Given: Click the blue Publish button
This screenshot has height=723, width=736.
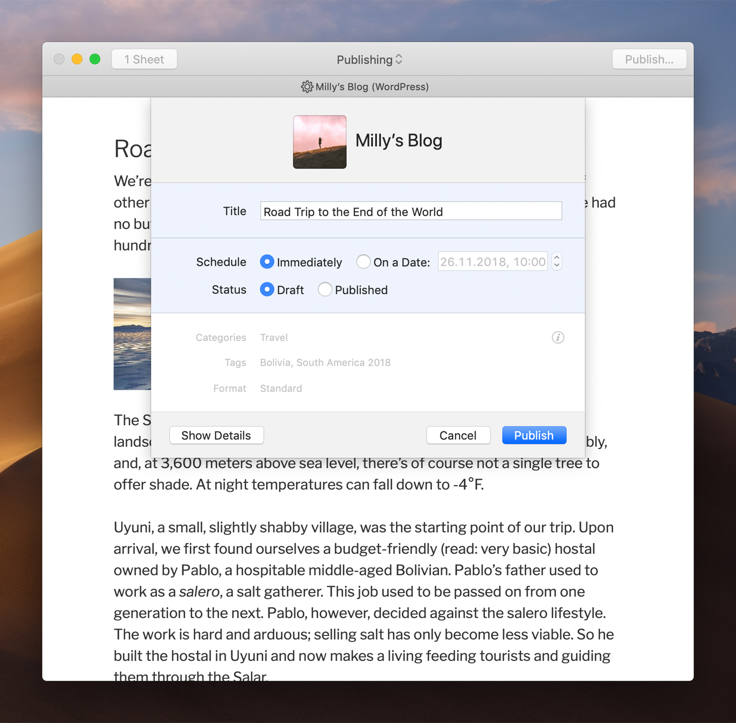Looking at the screenshot, I should (534, 435).
